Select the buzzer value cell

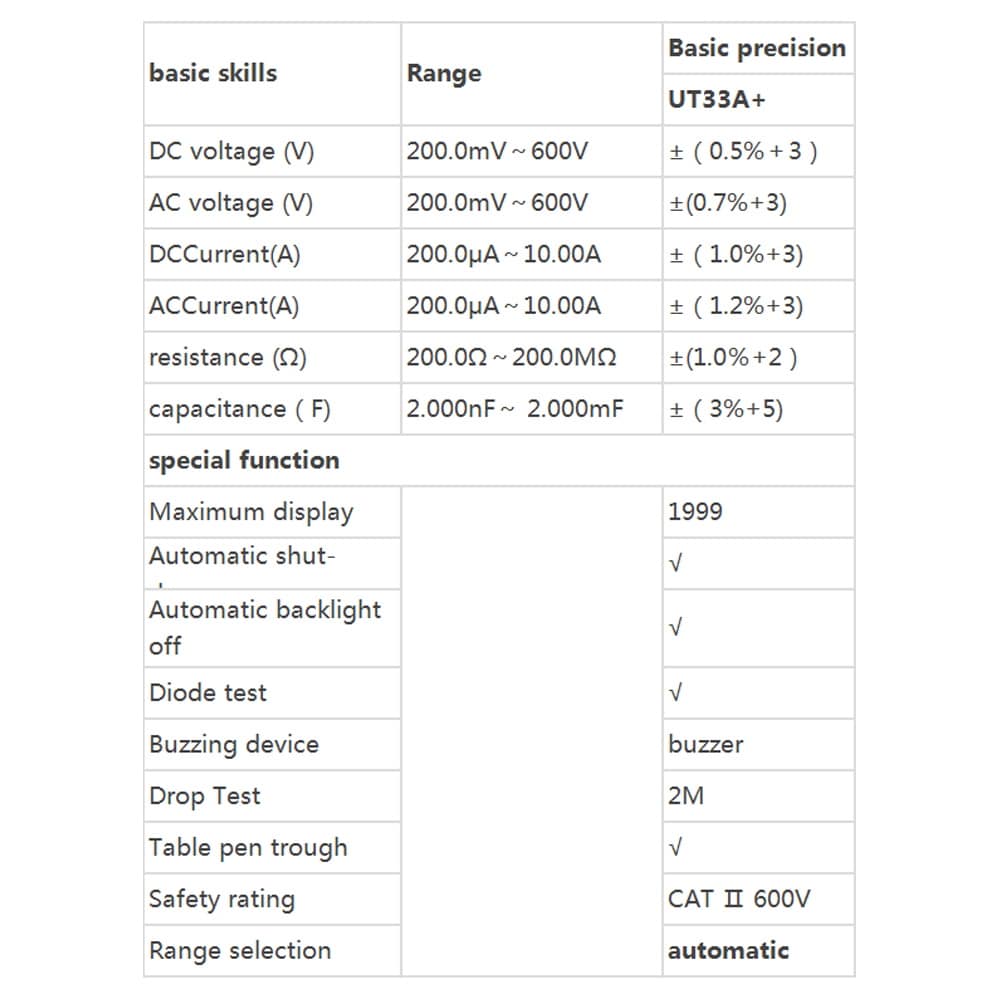click(706, 745)
